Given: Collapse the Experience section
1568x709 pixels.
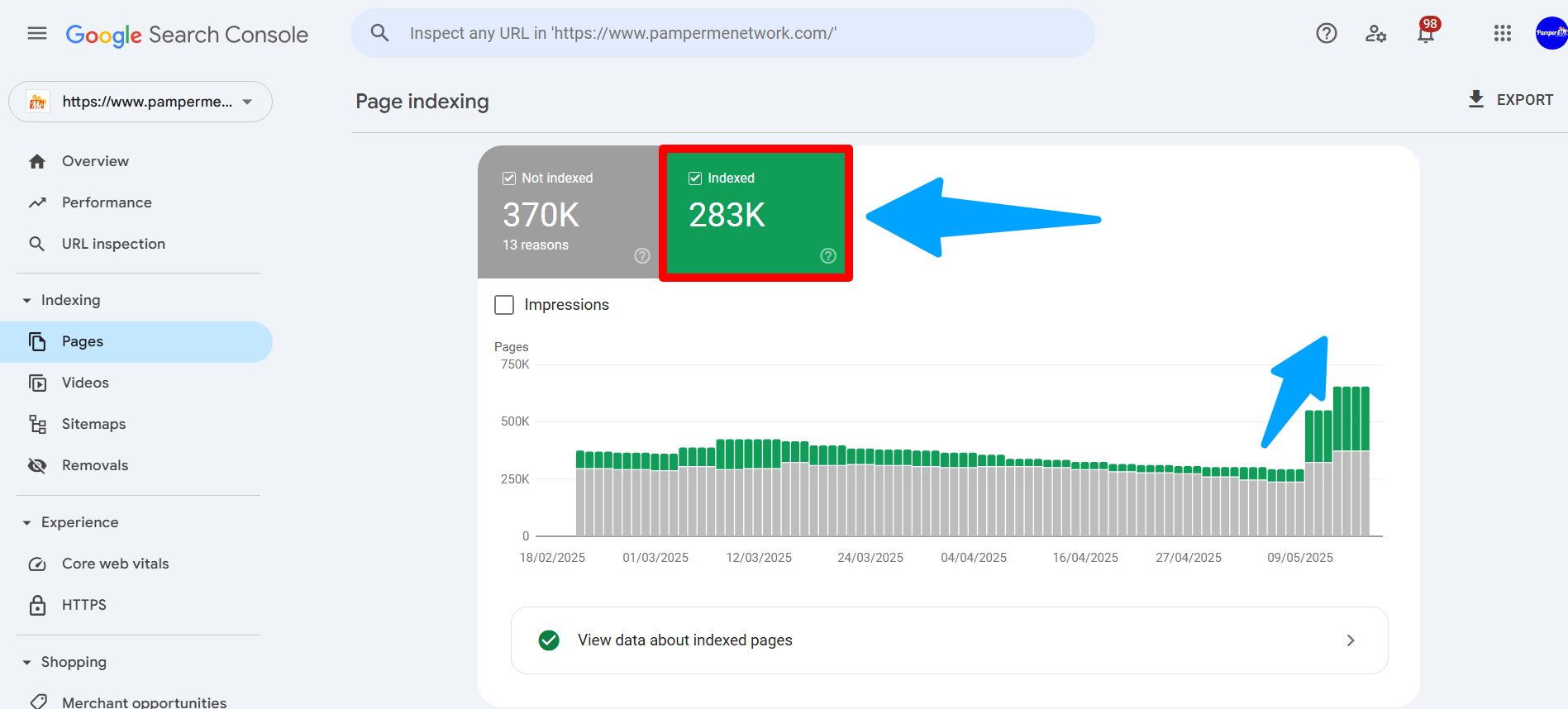Looking at the screenshot, I should click(26, 523).
